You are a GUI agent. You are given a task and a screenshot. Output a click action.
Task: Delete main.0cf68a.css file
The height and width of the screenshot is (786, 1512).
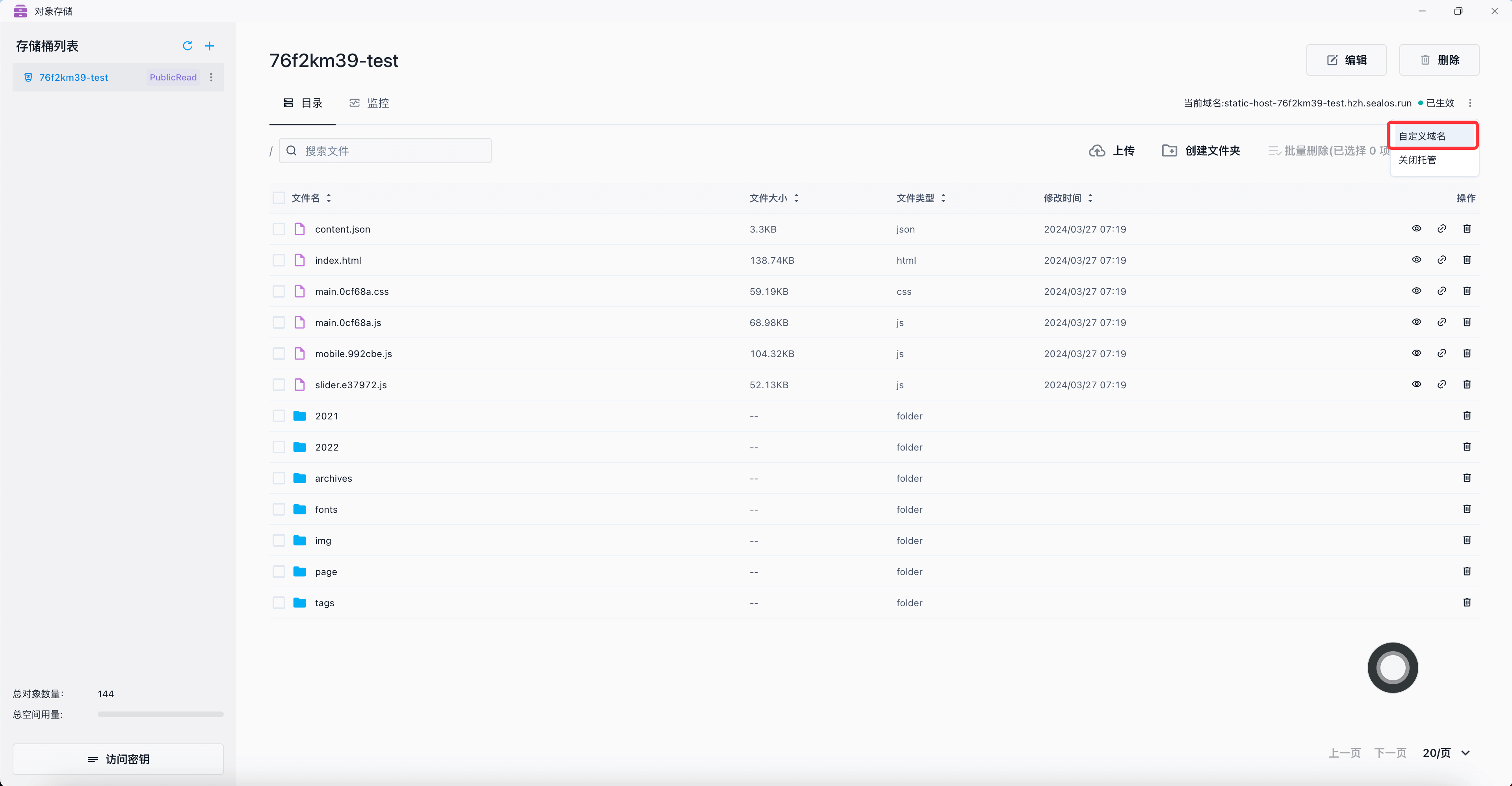pos(1467,291)
